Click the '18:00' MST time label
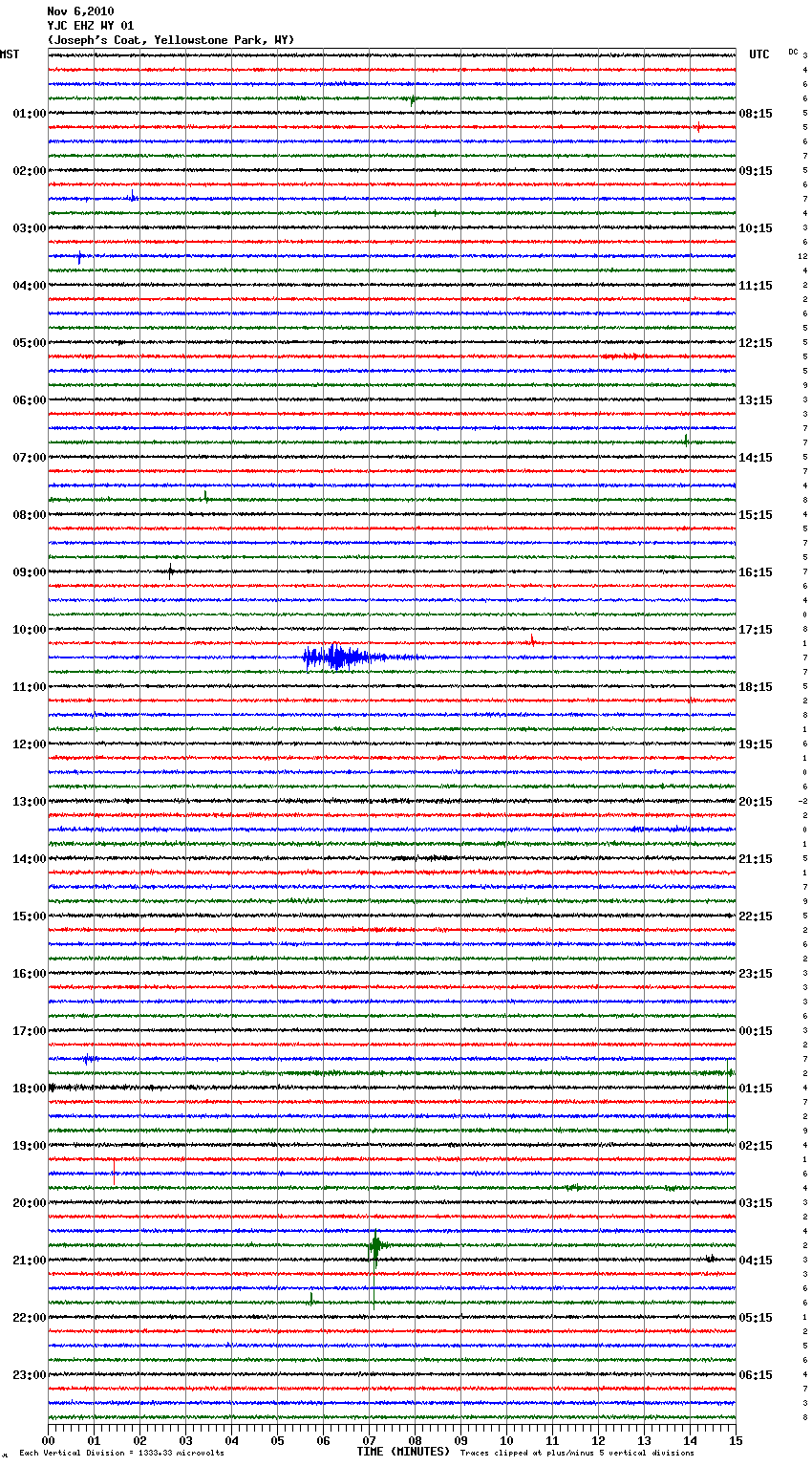The image size is (812, 1466). [30, 1089]
